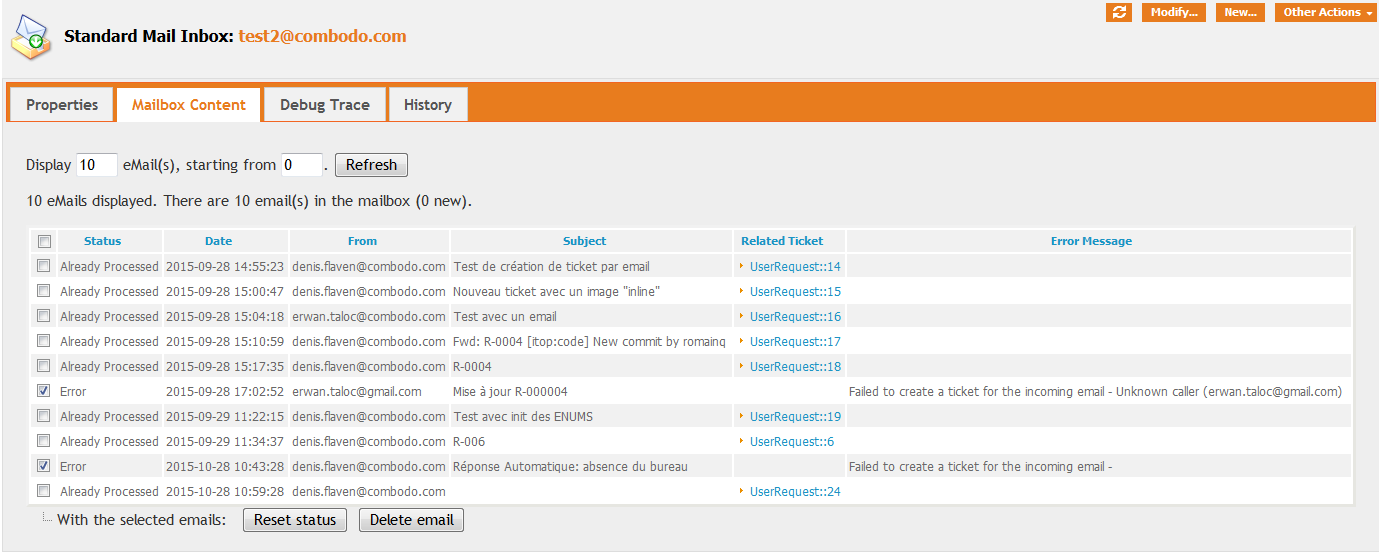The image size is (1379, 554).
Task: Open the UserRequest::19 ticket link
Action: tap(795, 417)
